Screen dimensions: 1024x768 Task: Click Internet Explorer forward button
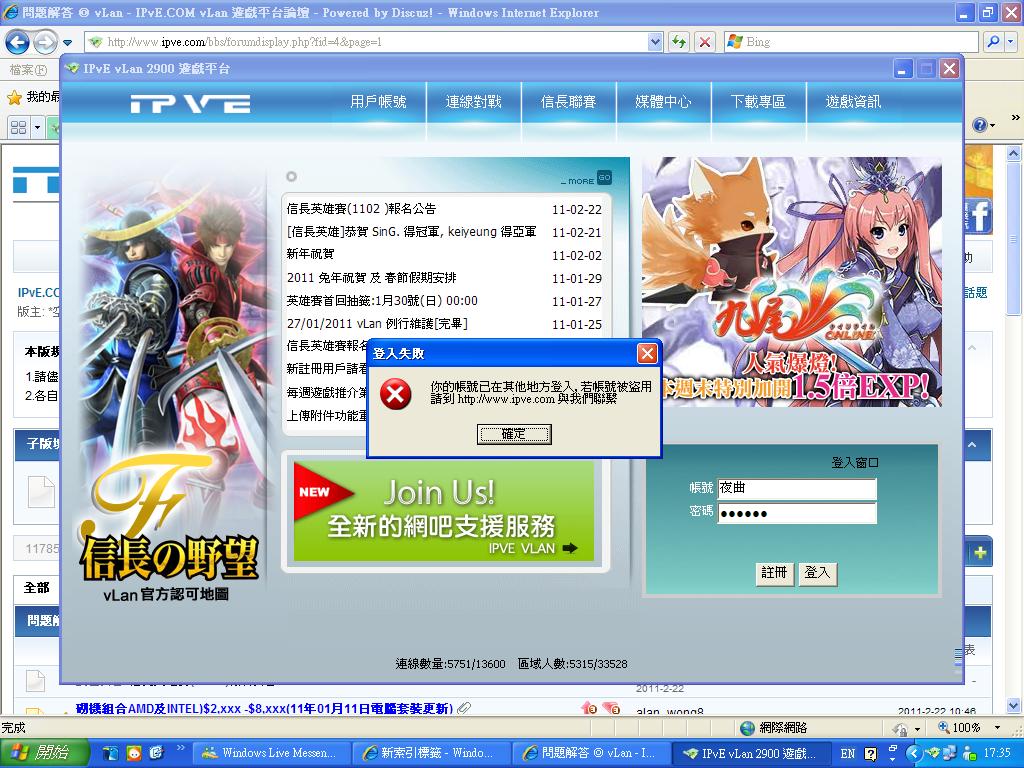[45, 42]
